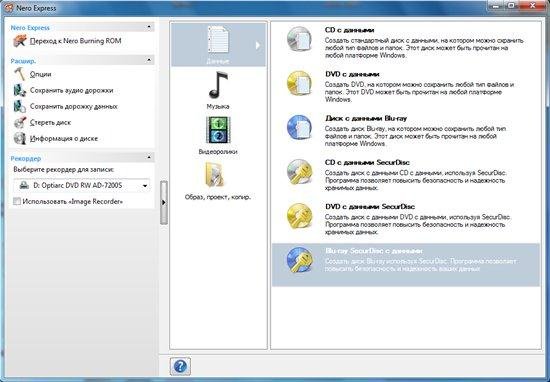
Task: Open Переход к Nero Burning ROM link
Action: (x=75, y=41)
